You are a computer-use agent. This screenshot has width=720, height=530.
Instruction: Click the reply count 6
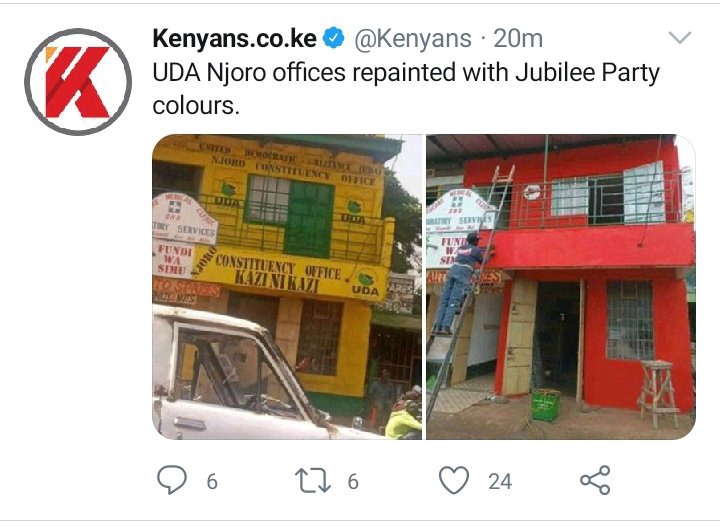click(212, 482)
